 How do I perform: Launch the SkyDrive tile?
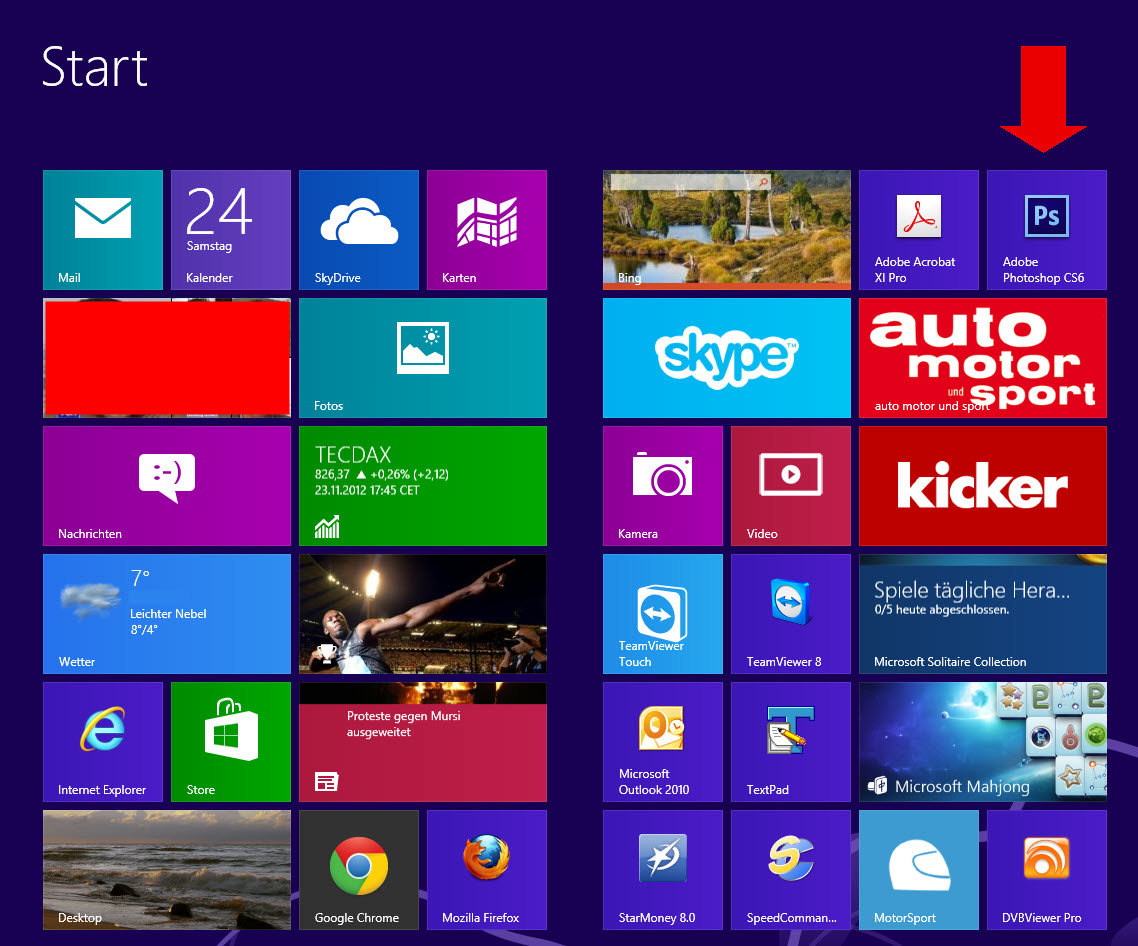coord(359,229)
